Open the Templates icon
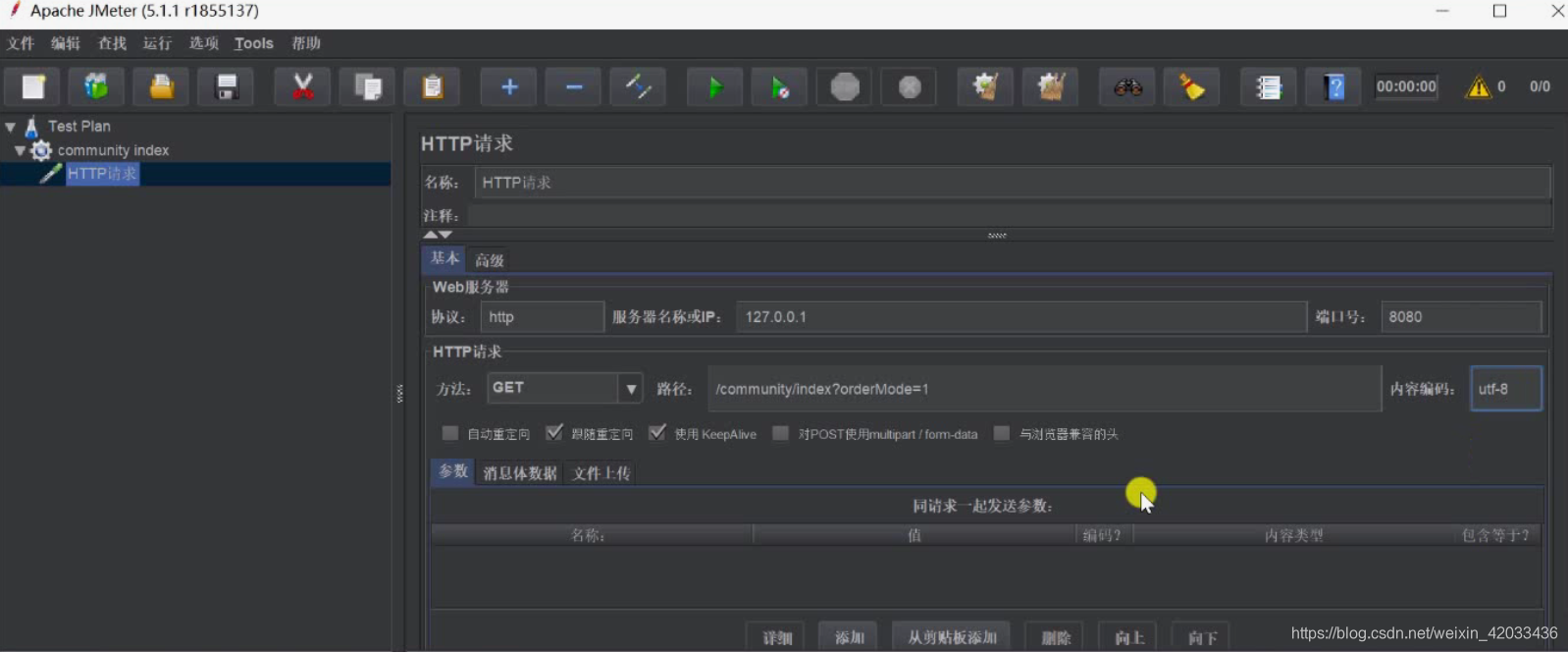The height and width of the screenshot is (652, 1568). click(x=96, y=87)
